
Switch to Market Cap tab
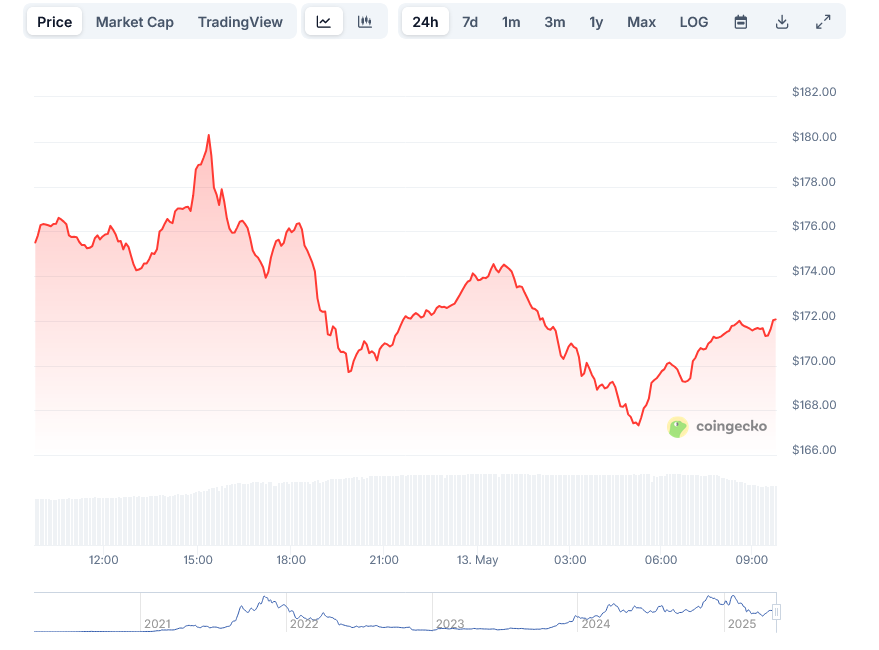click(x=135, y=22)
